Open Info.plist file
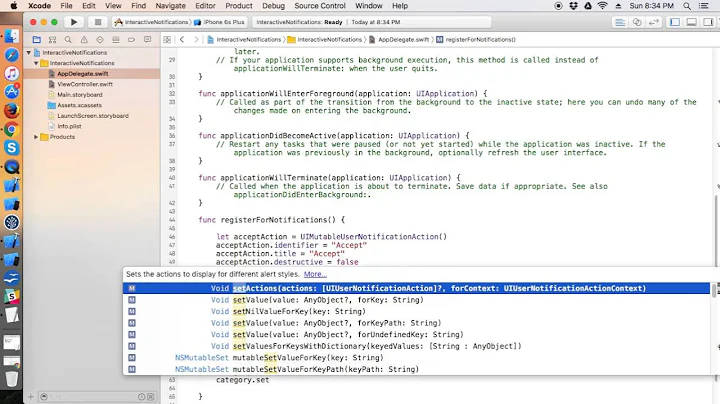Screen dimensions: 720x404 coord(69,126)
